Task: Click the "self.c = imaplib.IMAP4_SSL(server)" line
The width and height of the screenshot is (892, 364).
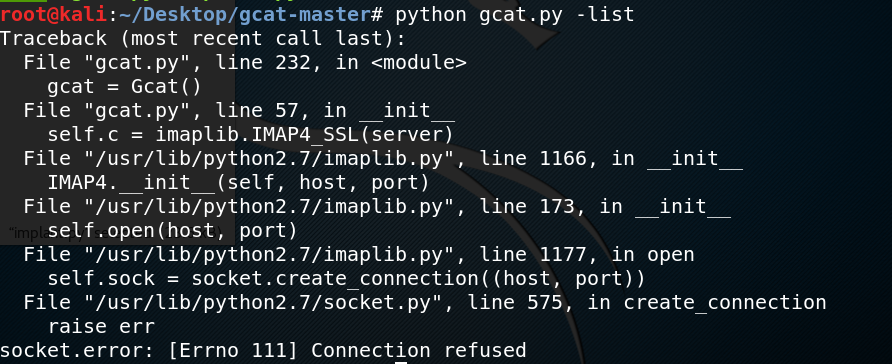Action: [250, 135]
